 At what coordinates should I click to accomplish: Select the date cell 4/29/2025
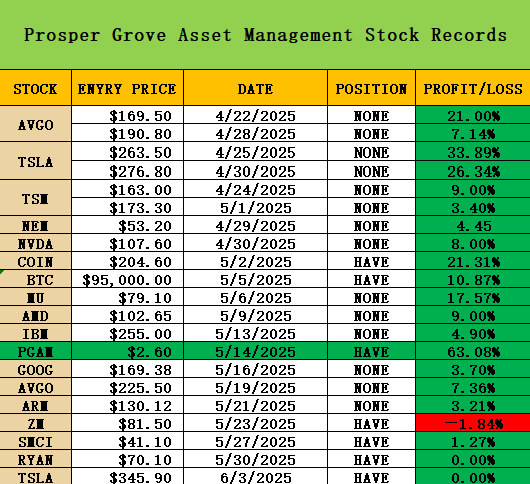tap(256, 225)
